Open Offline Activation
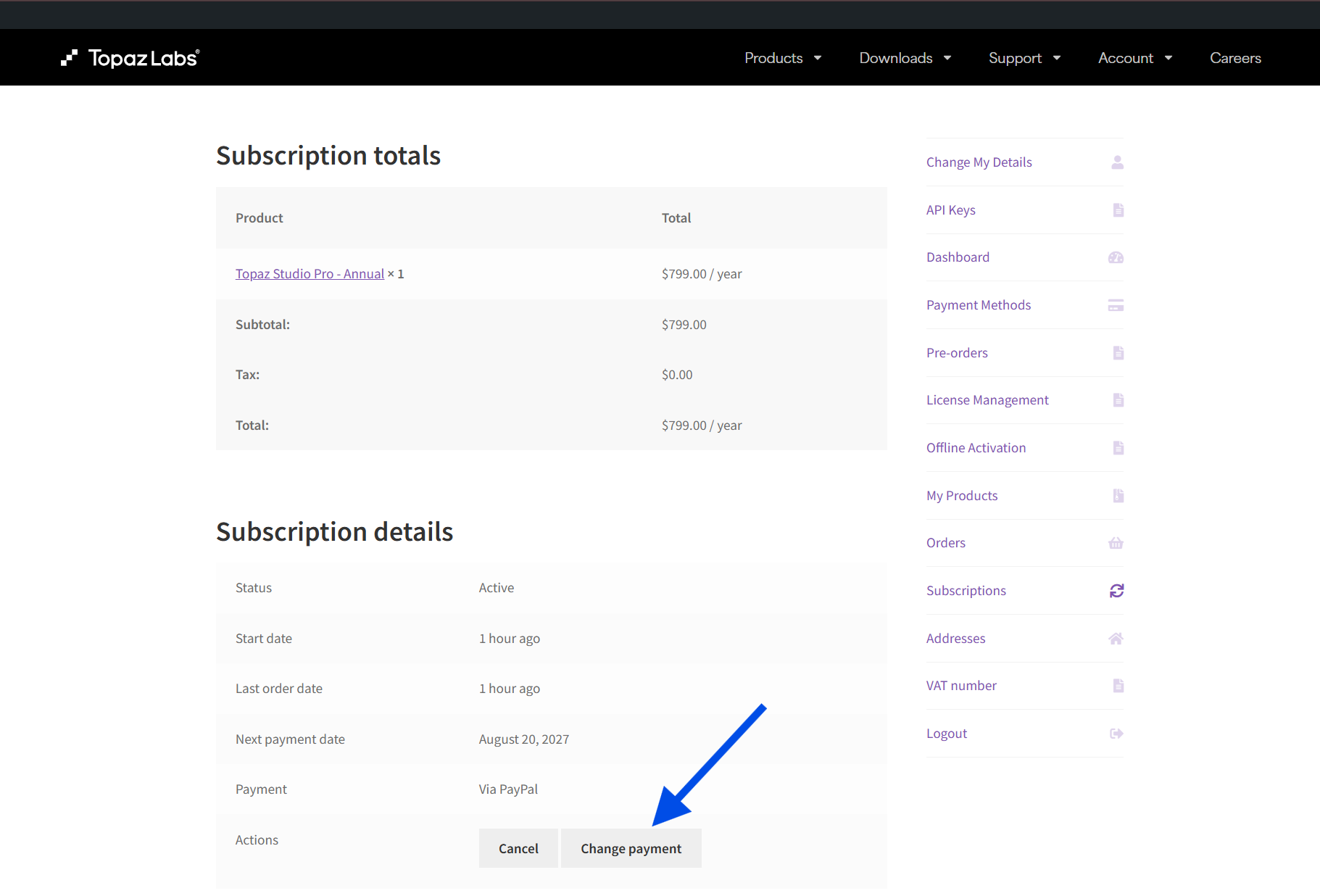The image size is (1320, 896). 976,448
